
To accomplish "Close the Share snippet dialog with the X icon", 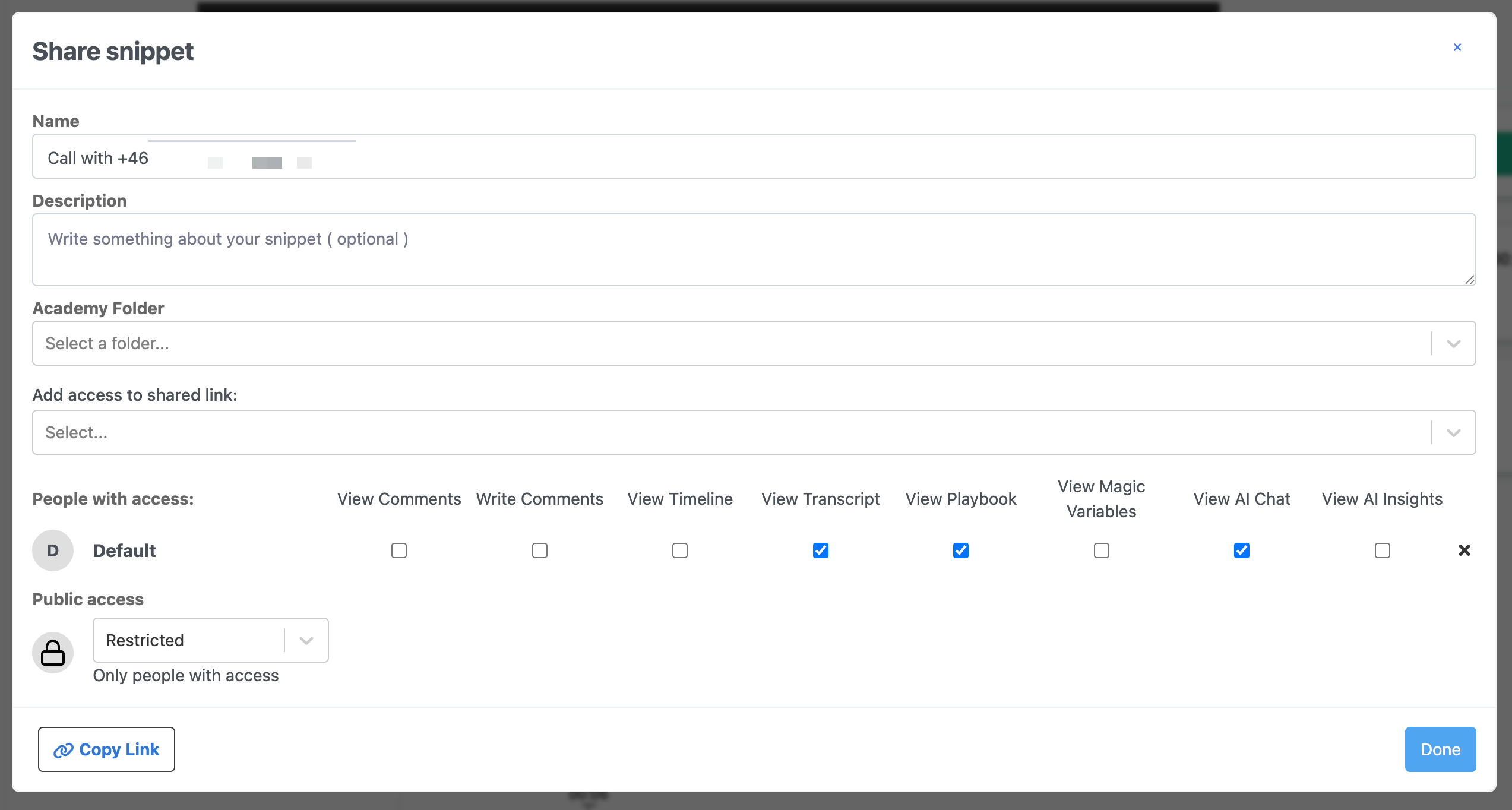I will [1457, 48].
